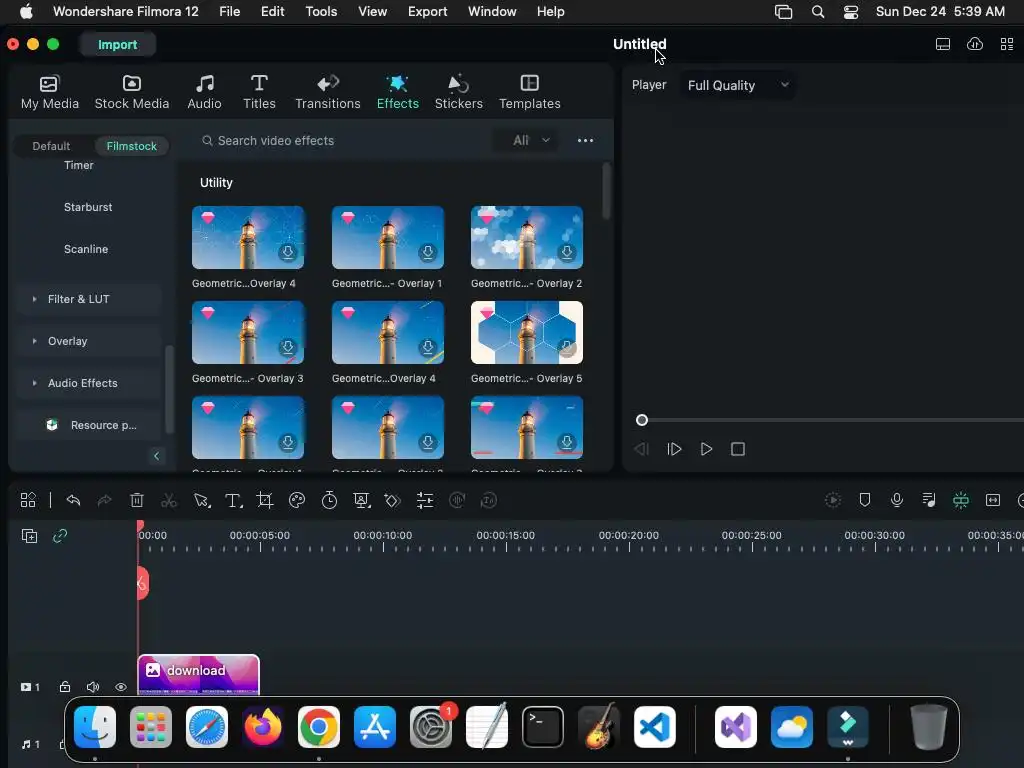Add a new track with the add-track icon
Screen dimensions: 1024x768
coord(29,536)
